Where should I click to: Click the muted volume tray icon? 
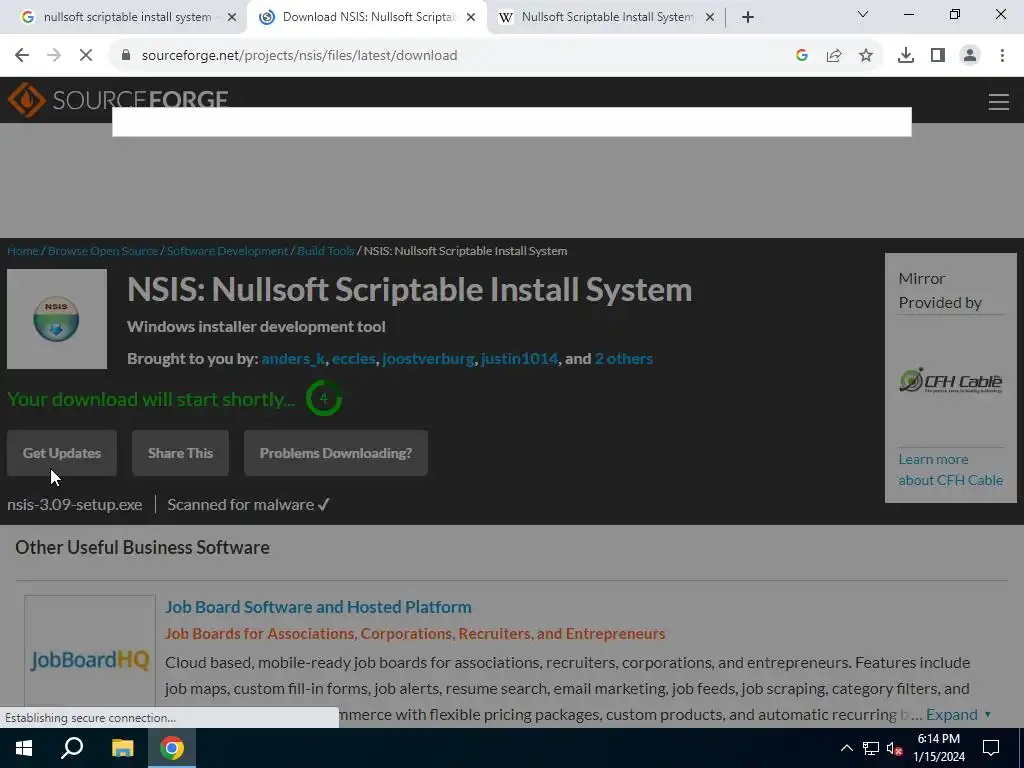(895, 748)
